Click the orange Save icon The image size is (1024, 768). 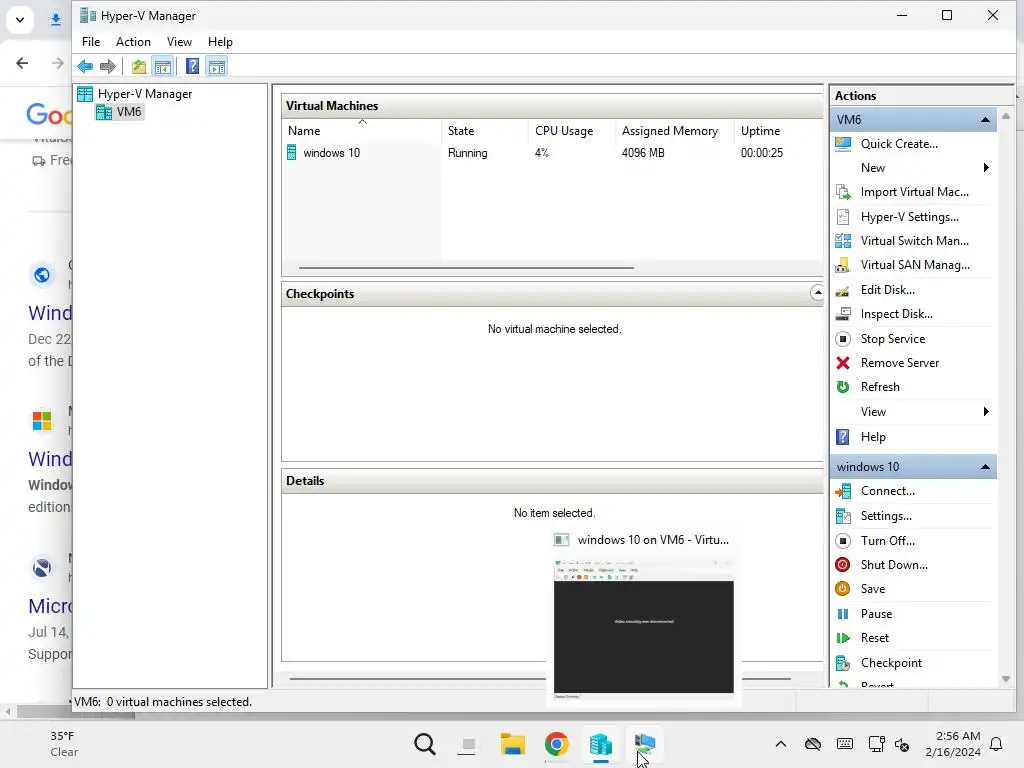(x=843, y=589)
